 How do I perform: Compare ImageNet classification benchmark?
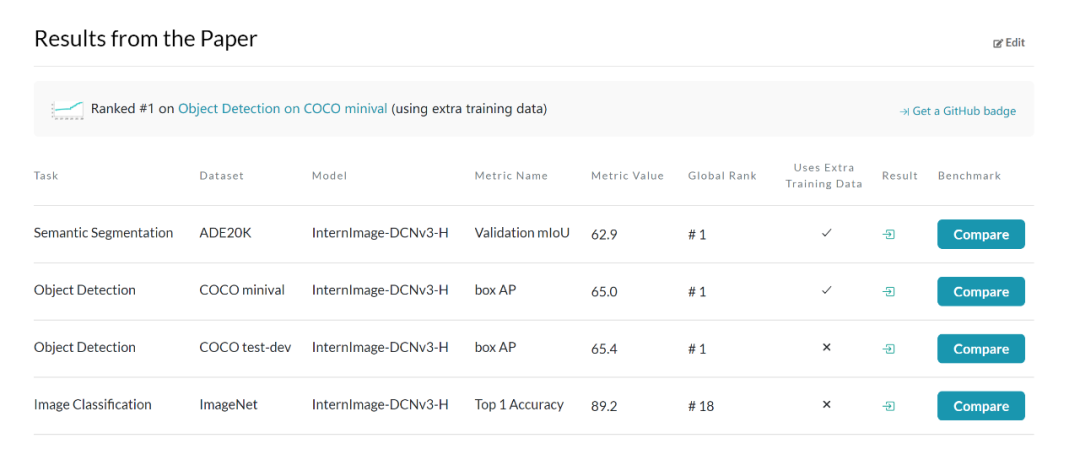tap(980, 406)
